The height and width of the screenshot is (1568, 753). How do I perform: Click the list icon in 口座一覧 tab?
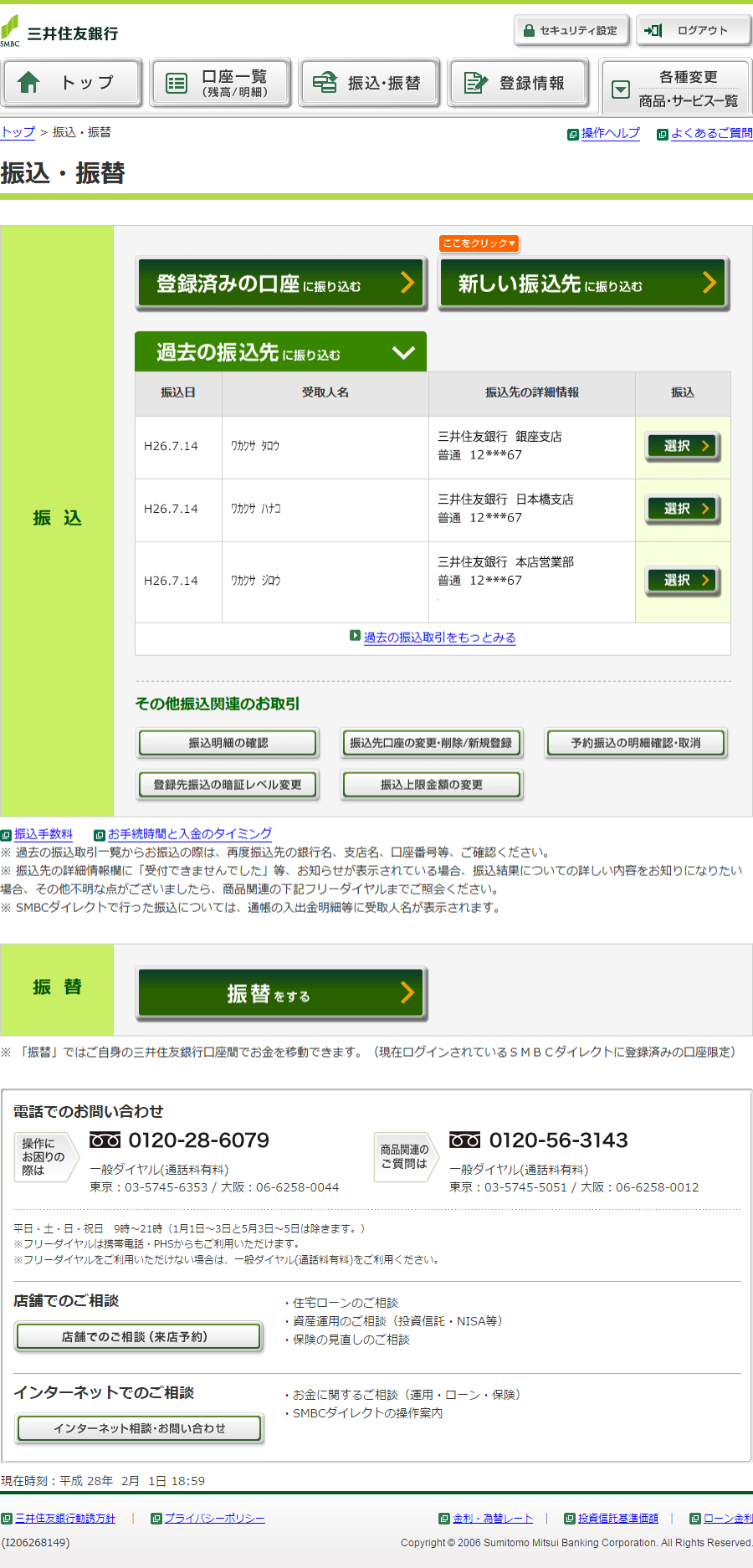(x=177, y=83)
